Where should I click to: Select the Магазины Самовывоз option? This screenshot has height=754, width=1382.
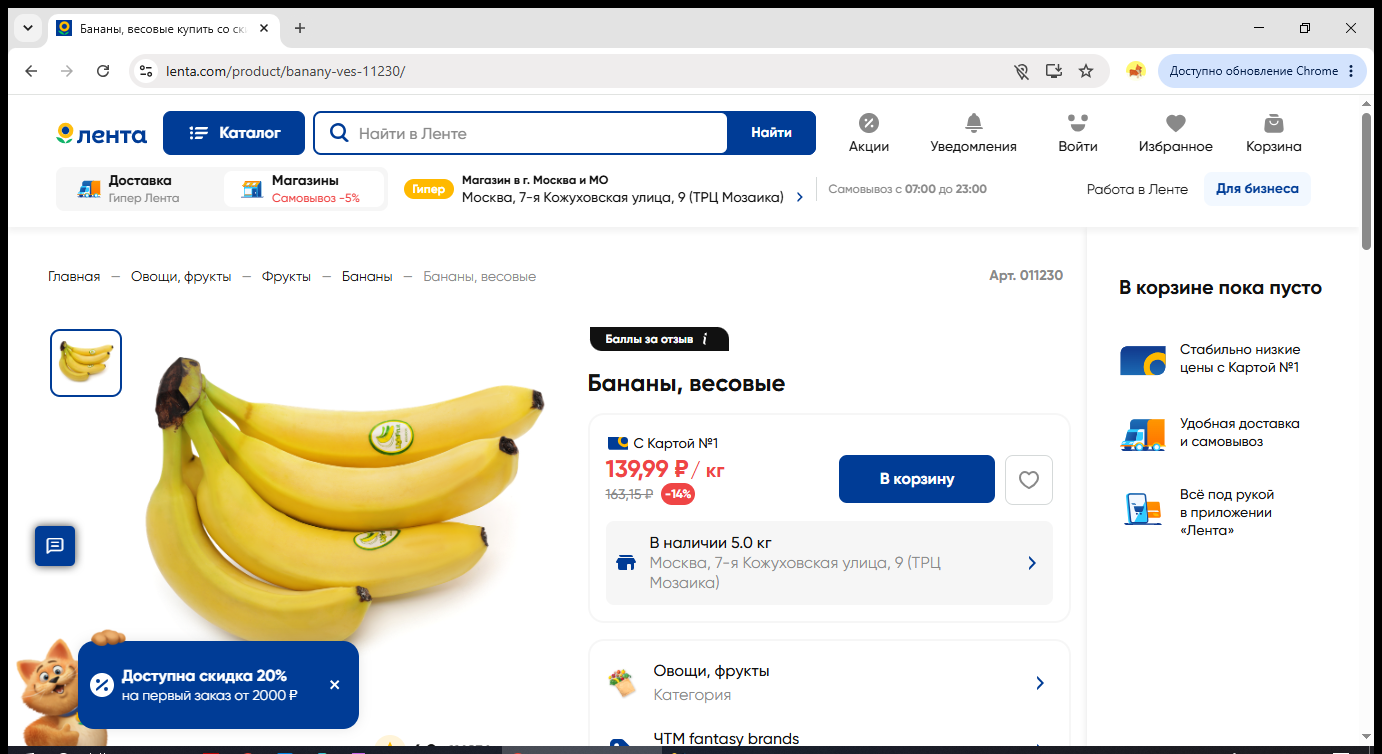(304, 189)
